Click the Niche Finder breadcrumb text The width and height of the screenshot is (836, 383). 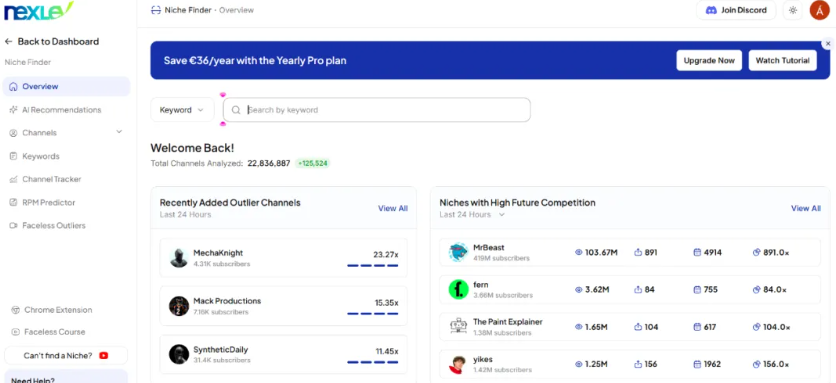pyautogui.click(x=187, y=10)
